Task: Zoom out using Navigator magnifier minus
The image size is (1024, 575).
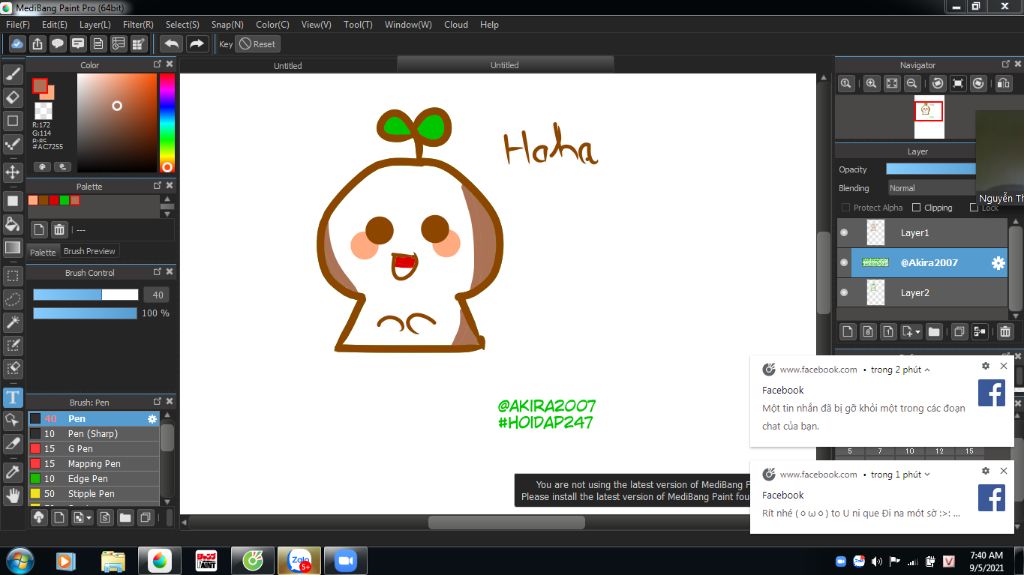Action: point(912,84)
